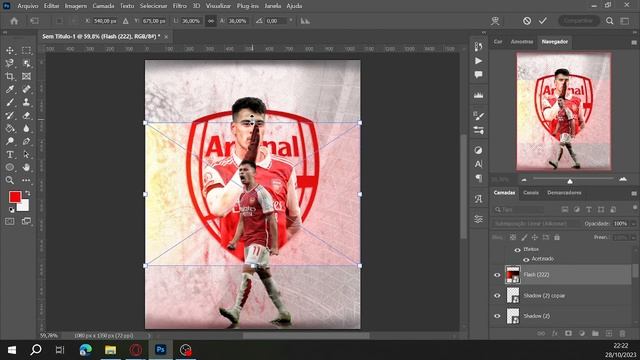Click the red foreground color swatch

(15, 197)
